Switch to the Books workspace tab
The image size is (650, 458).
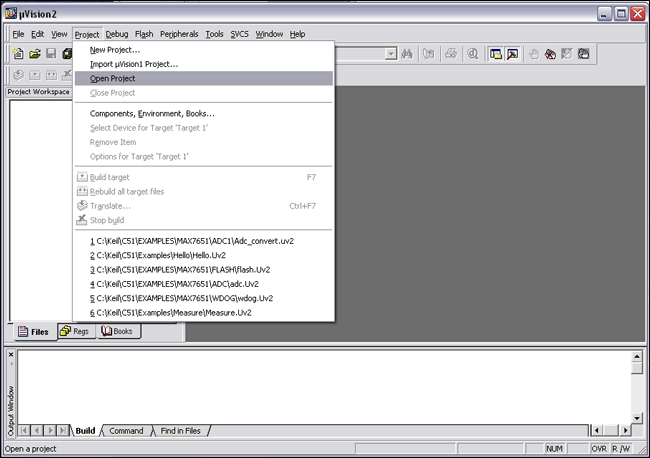(116, 331)
